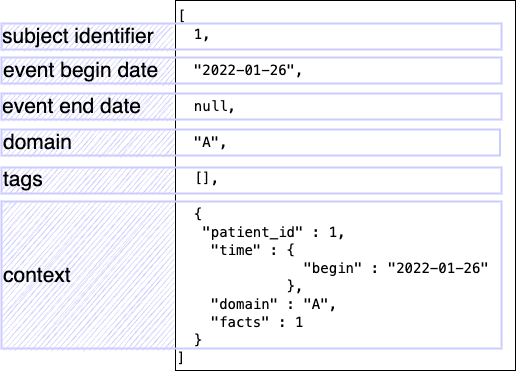
Task: Click the closing square bracket at bottom
Action: click(x=181, y=358)
